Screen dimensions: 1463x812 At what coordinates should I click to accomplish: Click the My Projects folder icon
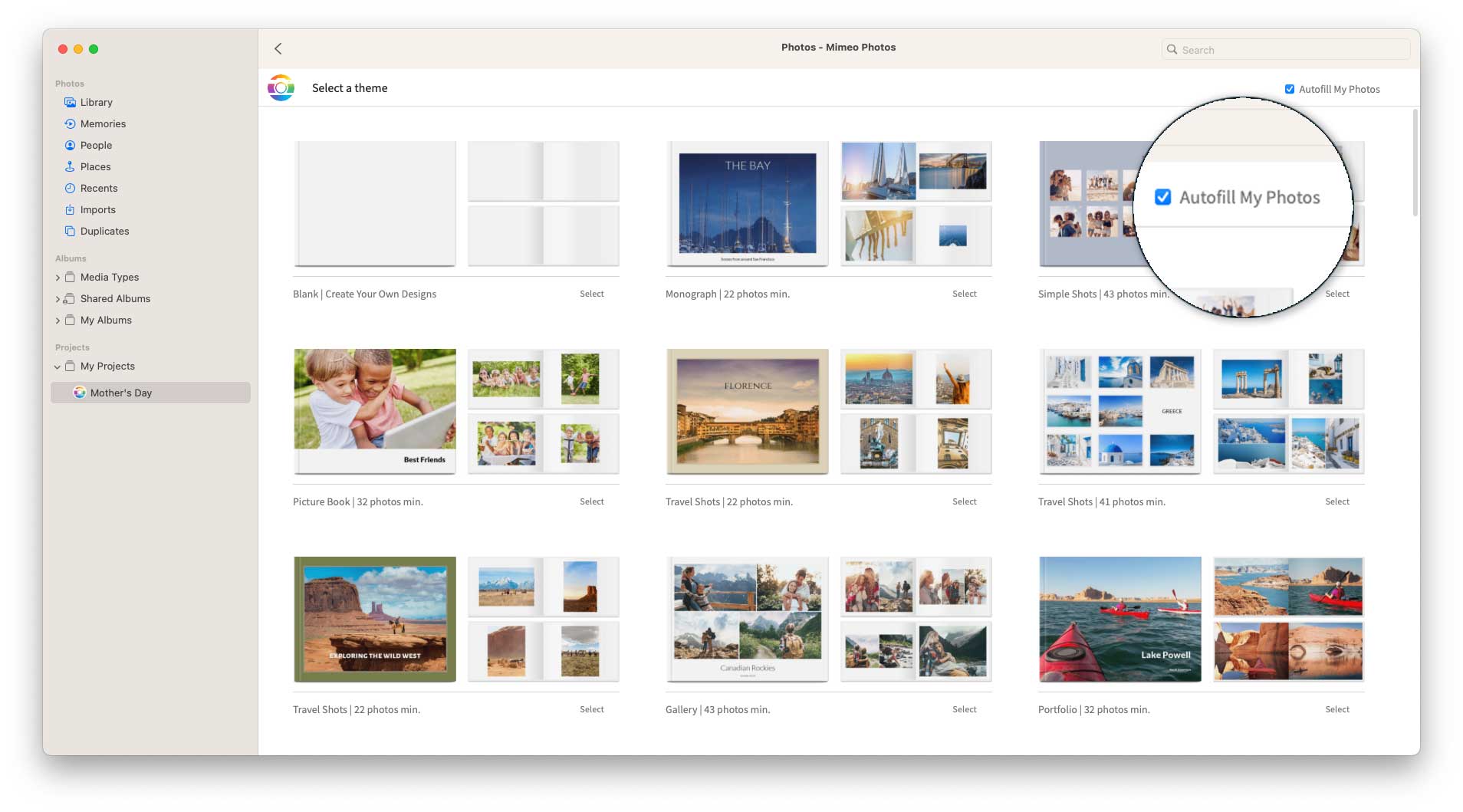click(70, 366)
